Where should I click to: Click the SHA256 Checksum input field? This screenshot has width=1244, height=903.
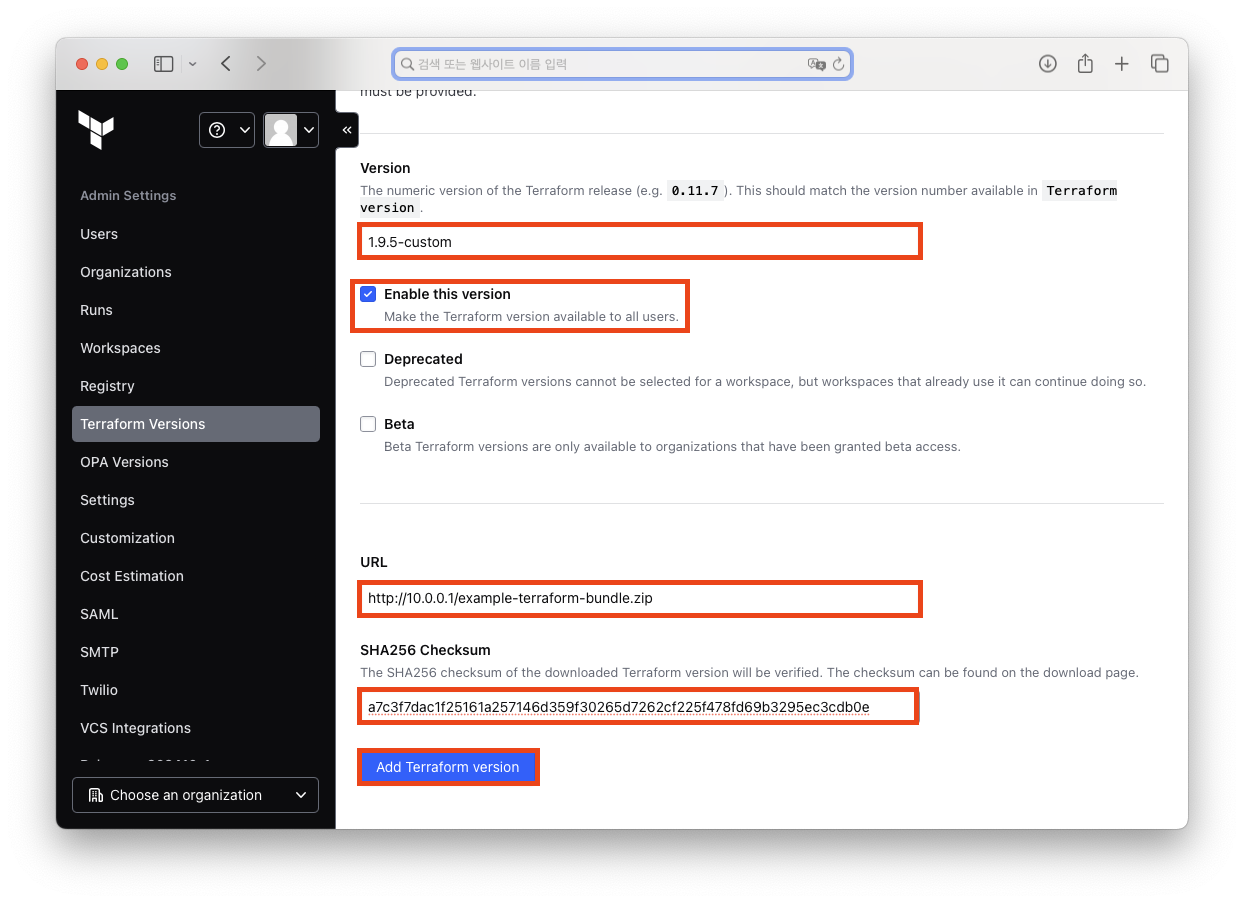point(638,707)
